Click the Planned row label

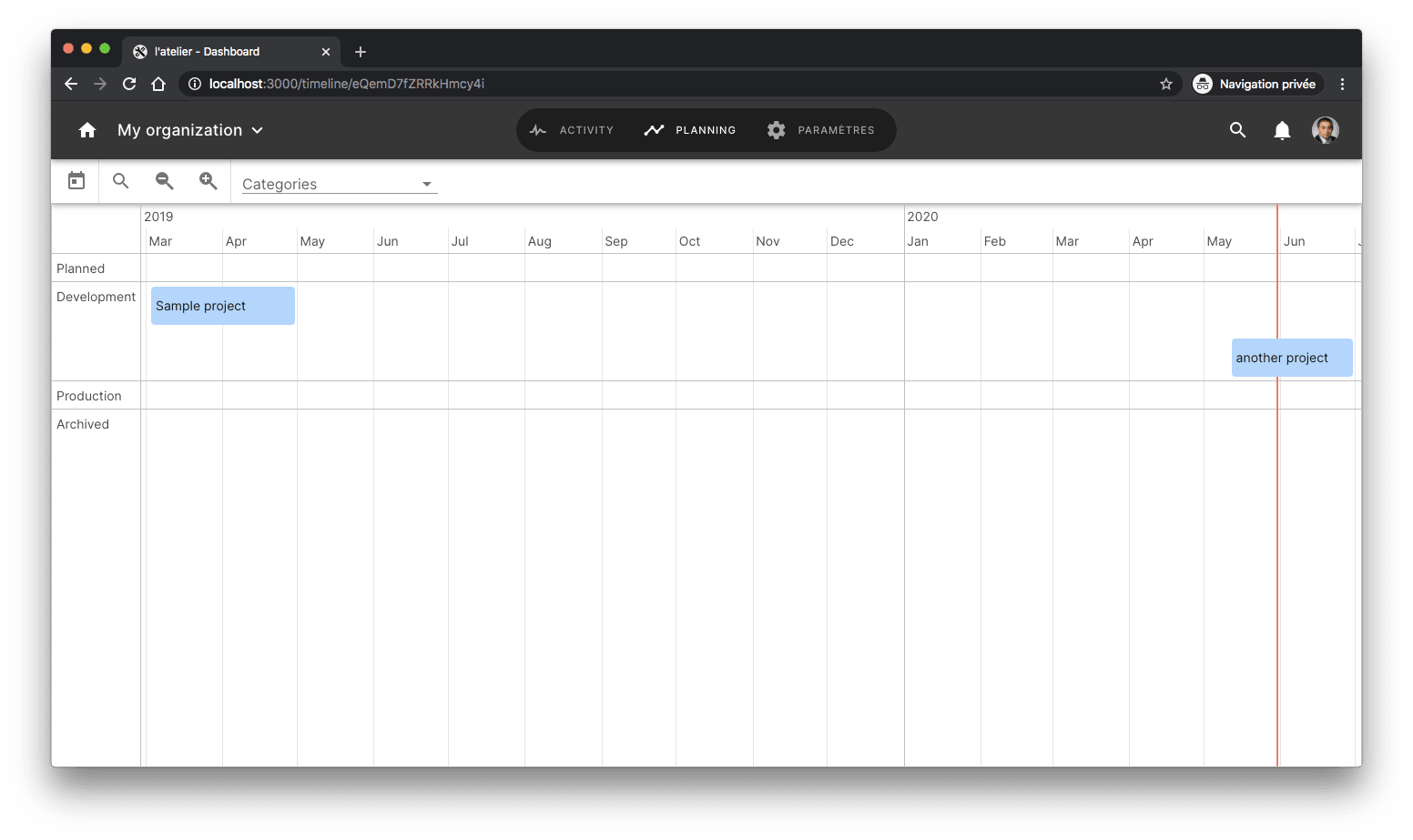pos(80,268)
